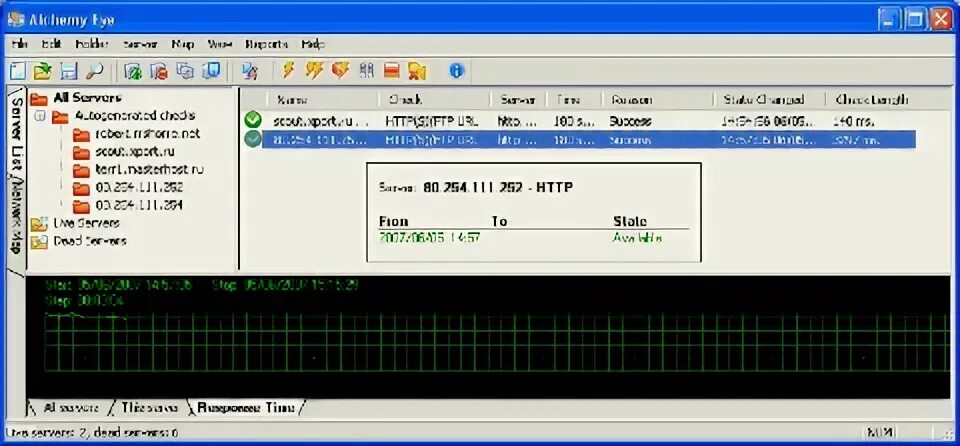Click the single lightning bolt check icon

(x=288, y=70)
